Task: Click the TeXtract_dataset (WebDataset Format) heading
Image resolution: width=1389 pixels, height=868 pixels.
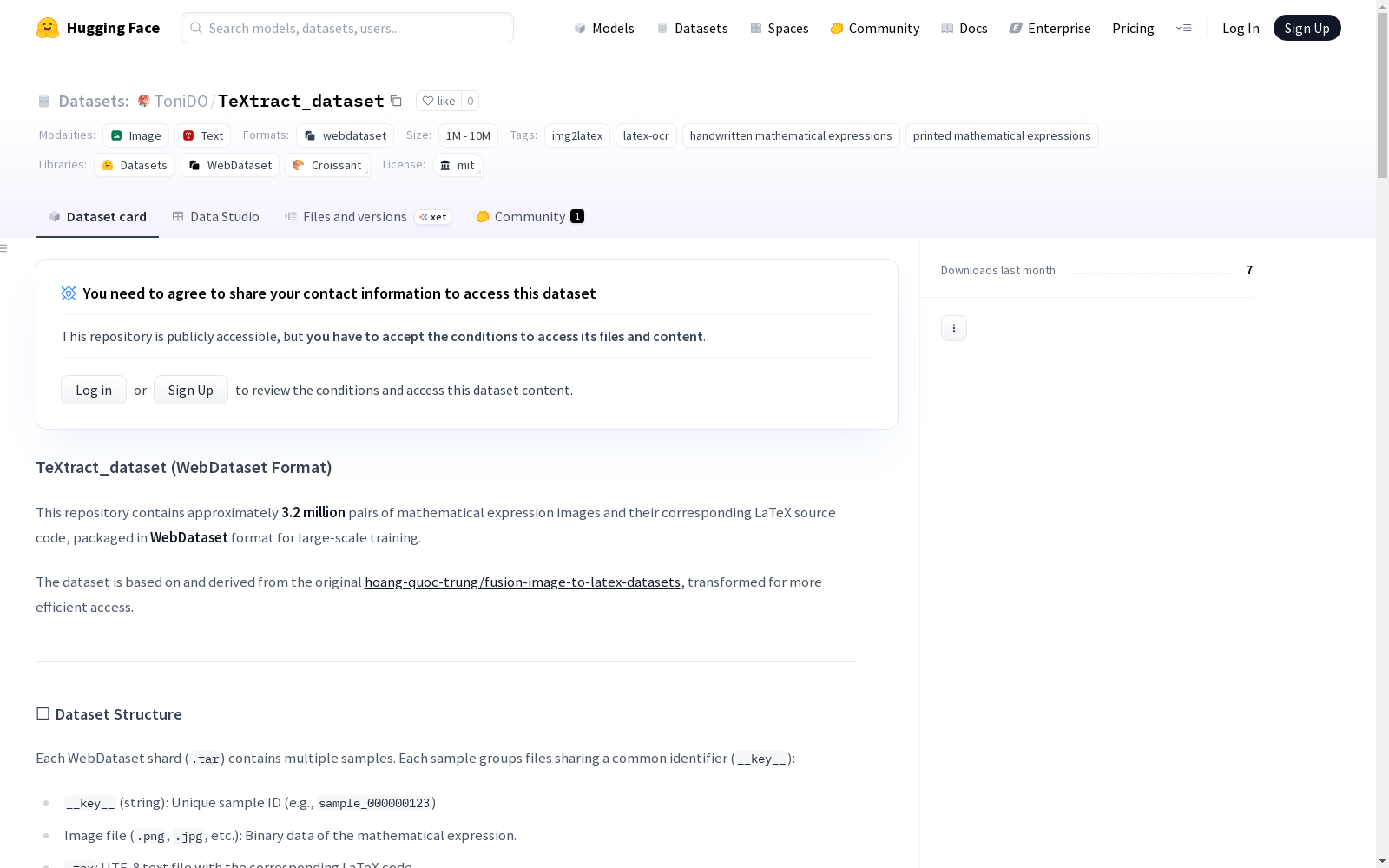Action: [184, 467]
